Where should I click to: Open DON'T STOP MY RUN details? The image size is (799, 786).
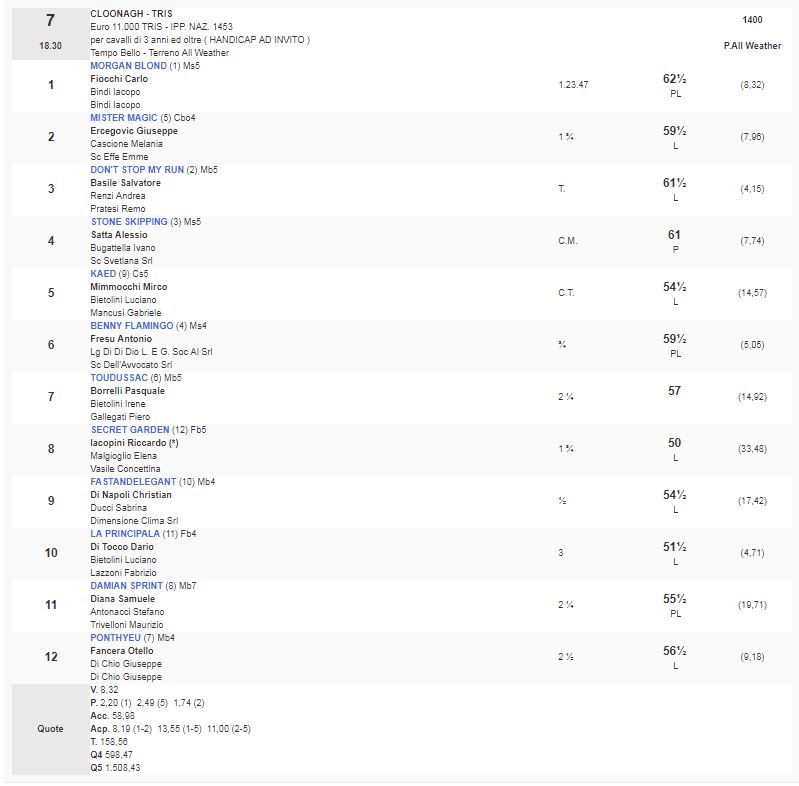point(137,170)
